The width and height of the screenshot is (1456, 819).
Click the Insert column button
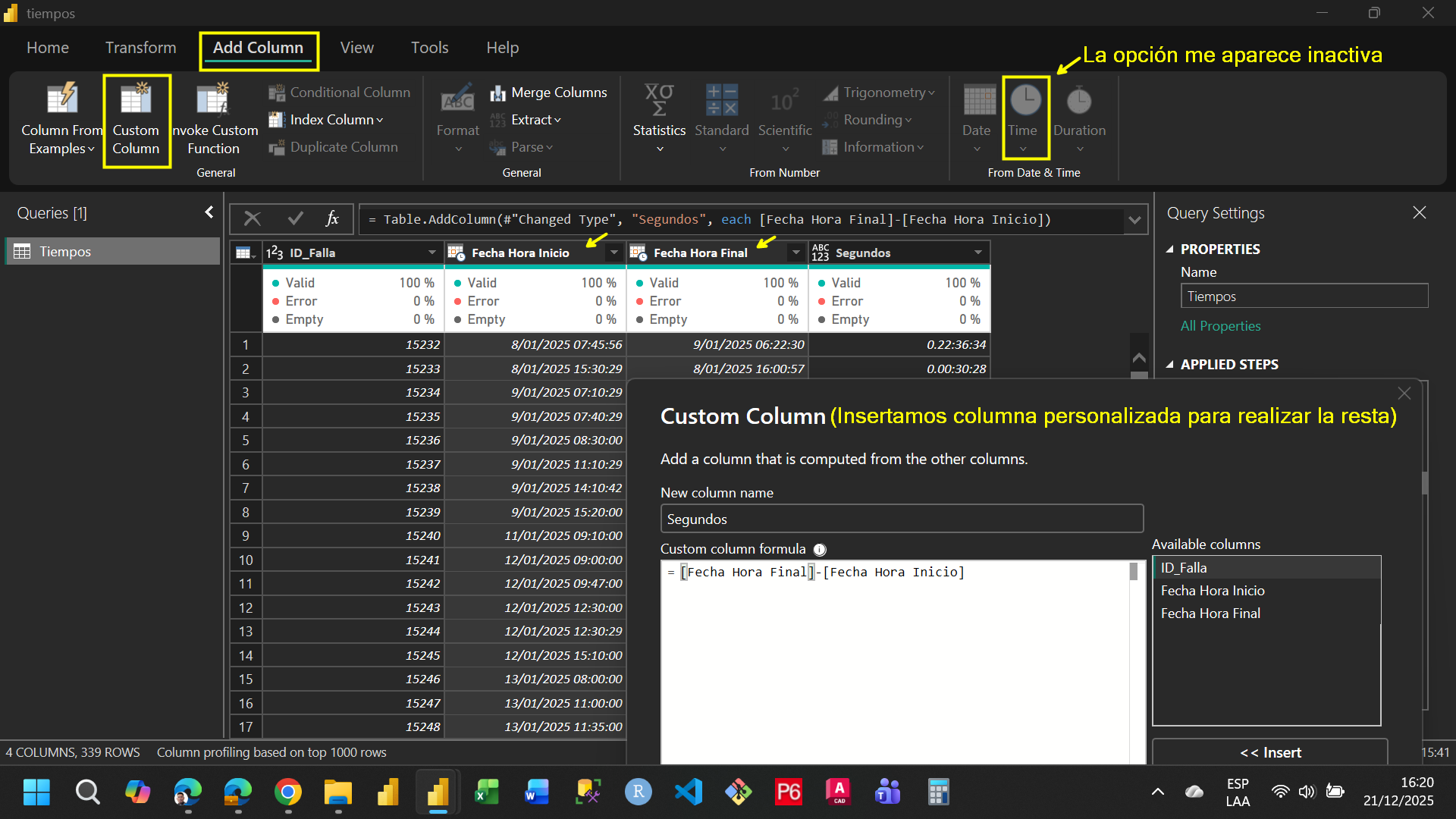pos(1270,752)
